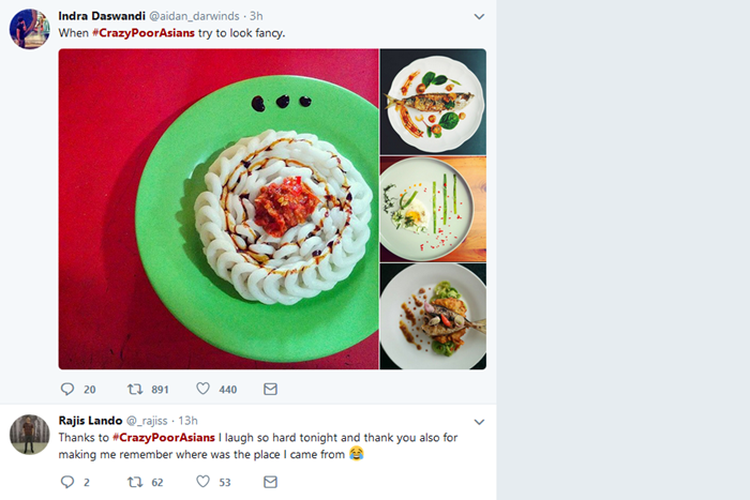750x500 pixels.
Task: Open #CrazyPoorAsians hashtag in Indra's tweet
Action: tap(143, 33)
